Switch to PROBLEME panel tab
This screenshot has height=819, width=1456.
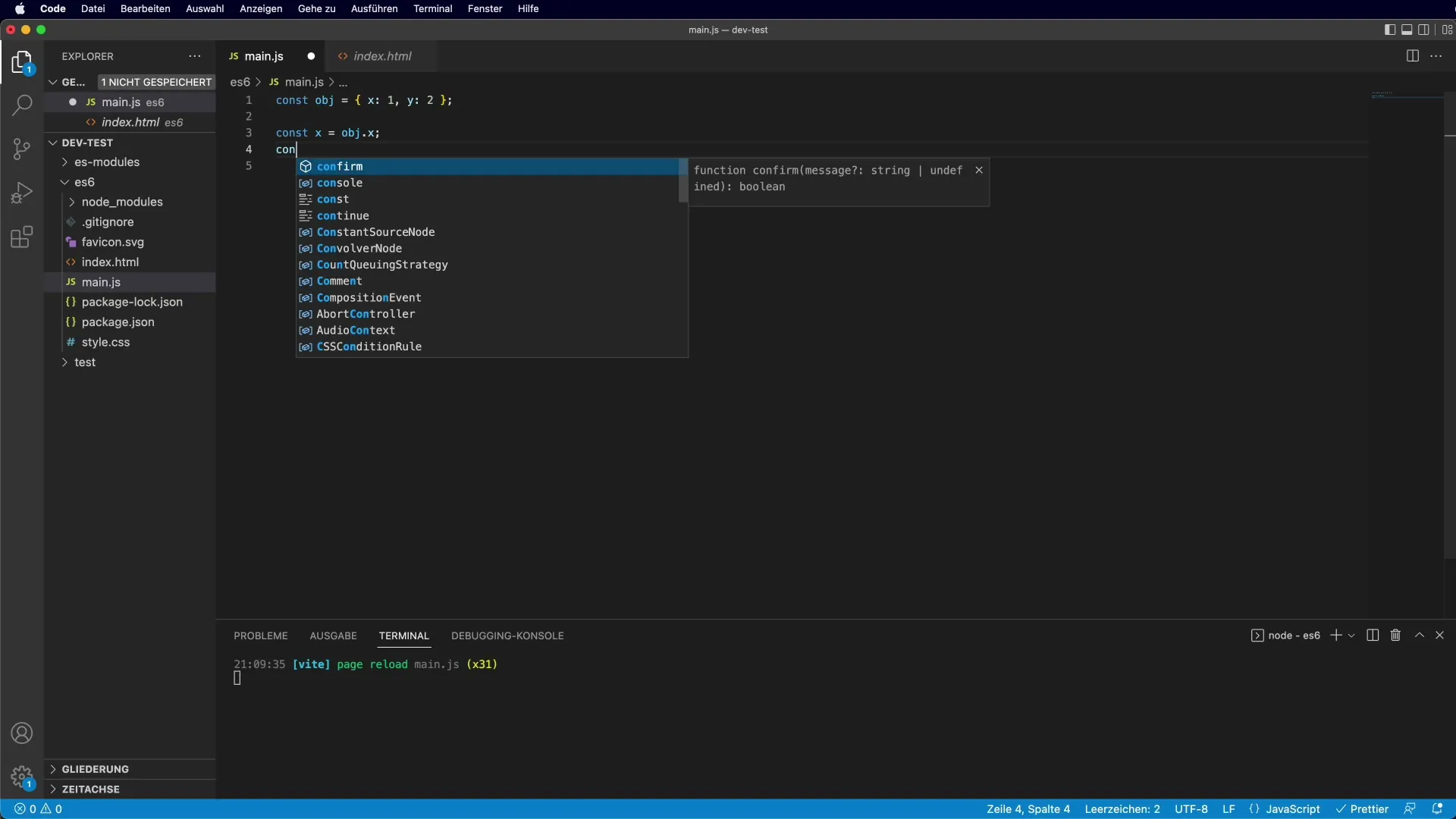pyautogui.click(x=260, y=635)
